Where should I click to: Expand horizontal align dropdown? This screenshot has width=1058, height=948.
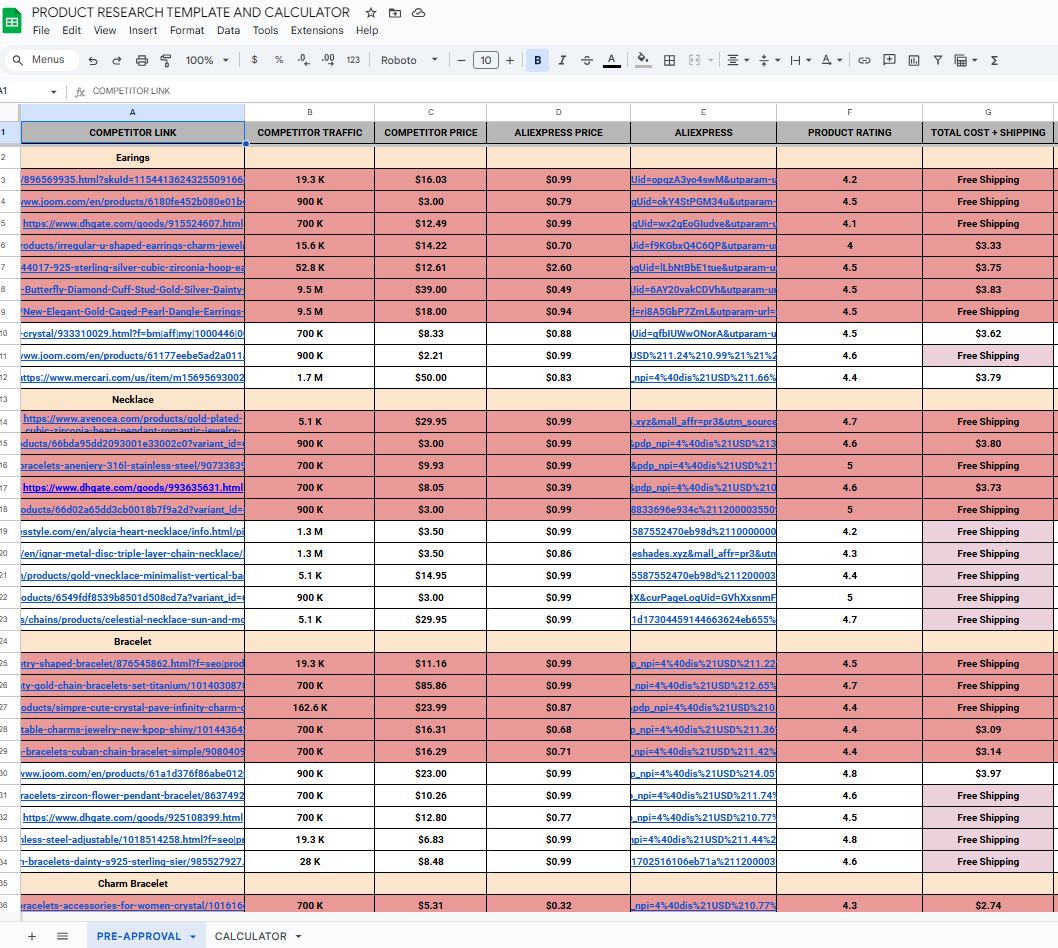tap(746, 61)
